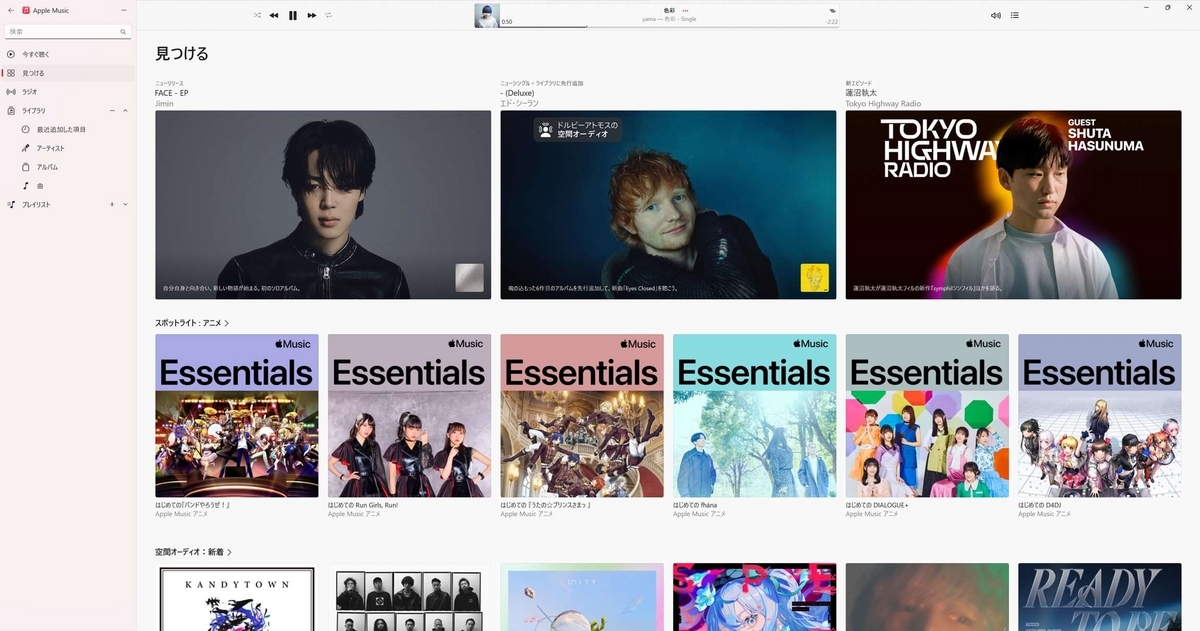Toggle shuffle playback
This screenshot has width=1200, height=631.
[257, 15]
